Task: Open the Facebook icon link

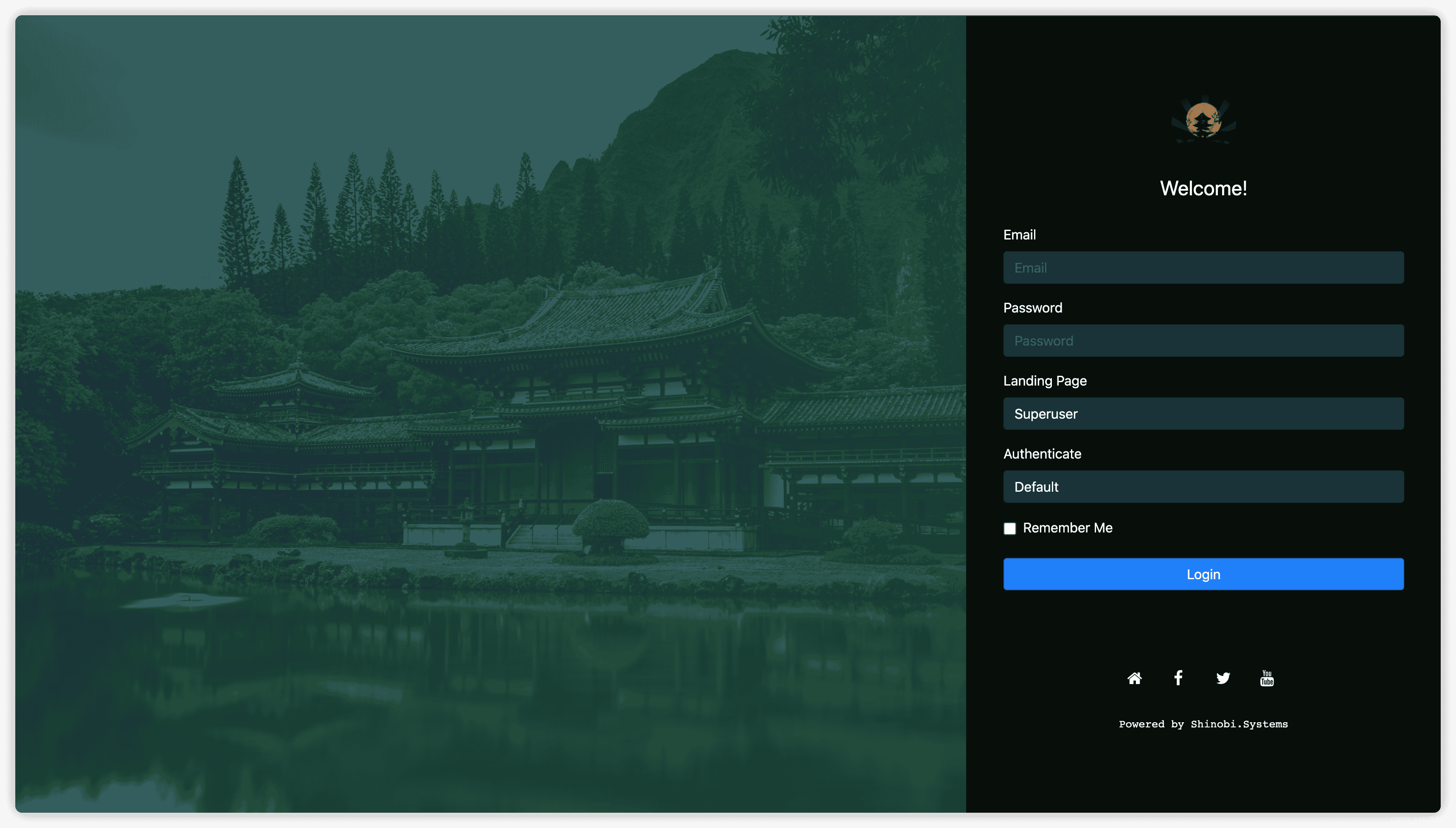Action: (x=1178, y=678)
